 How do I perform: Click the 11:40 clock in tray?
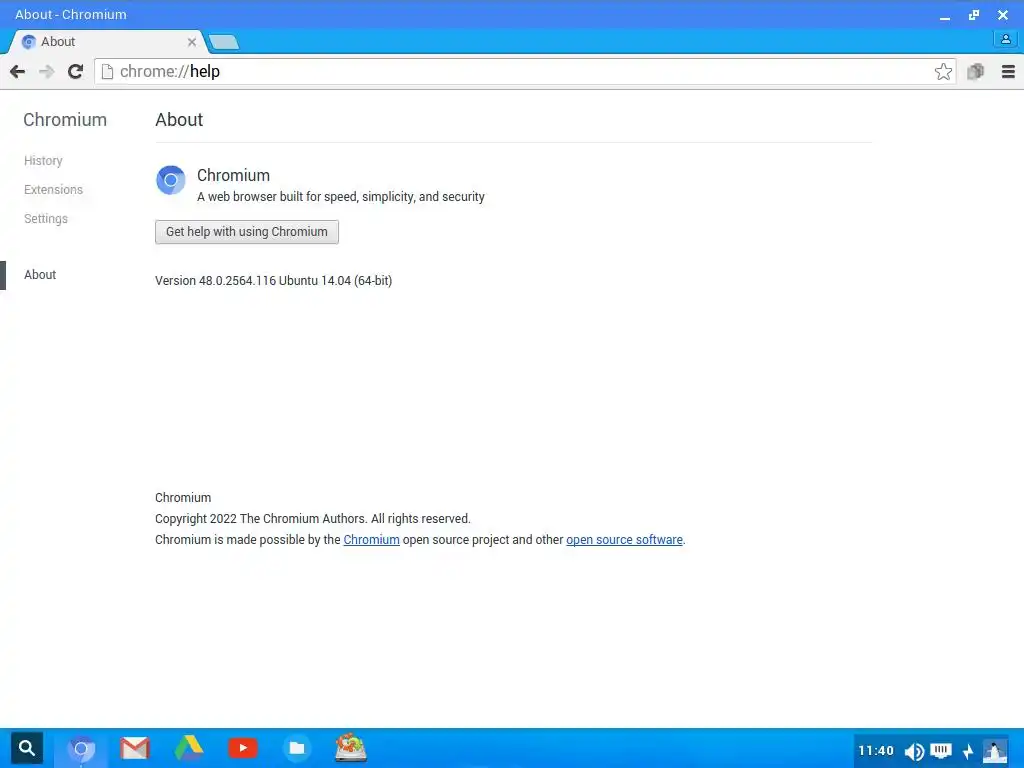876,751
